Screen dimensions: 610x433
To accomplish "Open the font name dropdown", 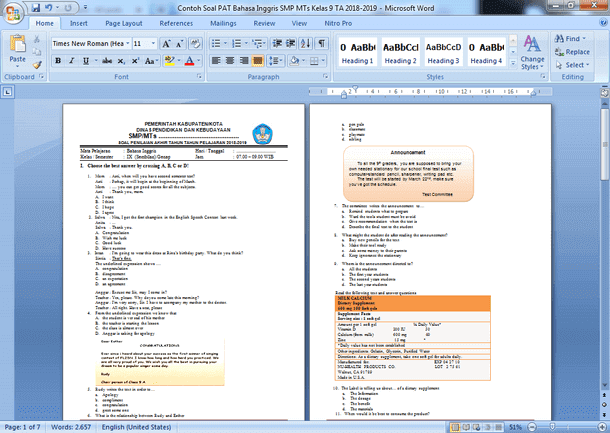I will coord(128,44).
